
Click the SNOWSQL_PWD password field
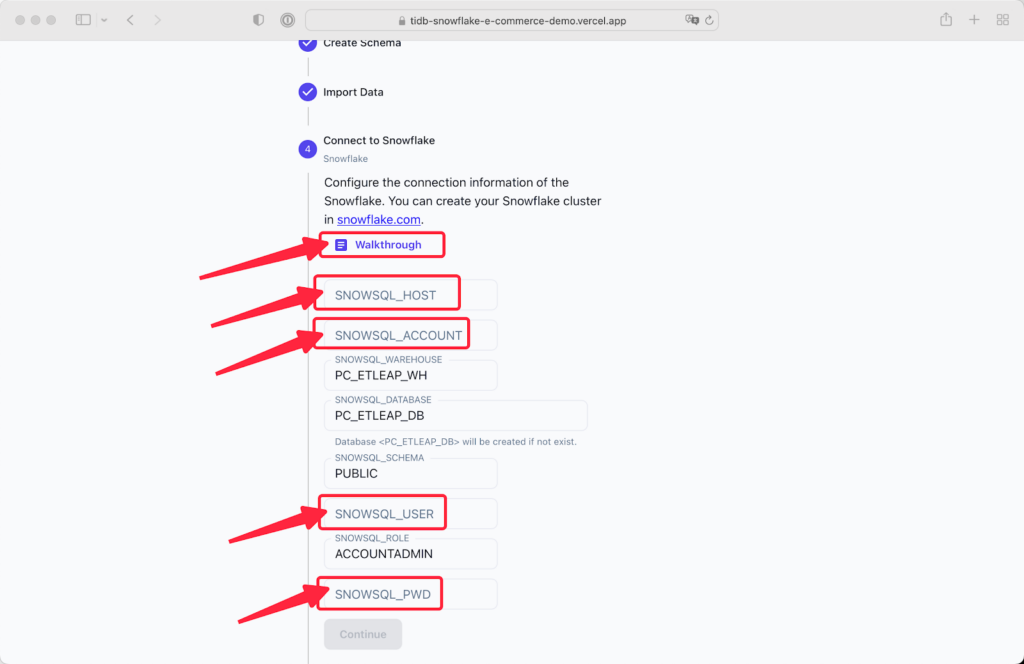coord(411,594)
